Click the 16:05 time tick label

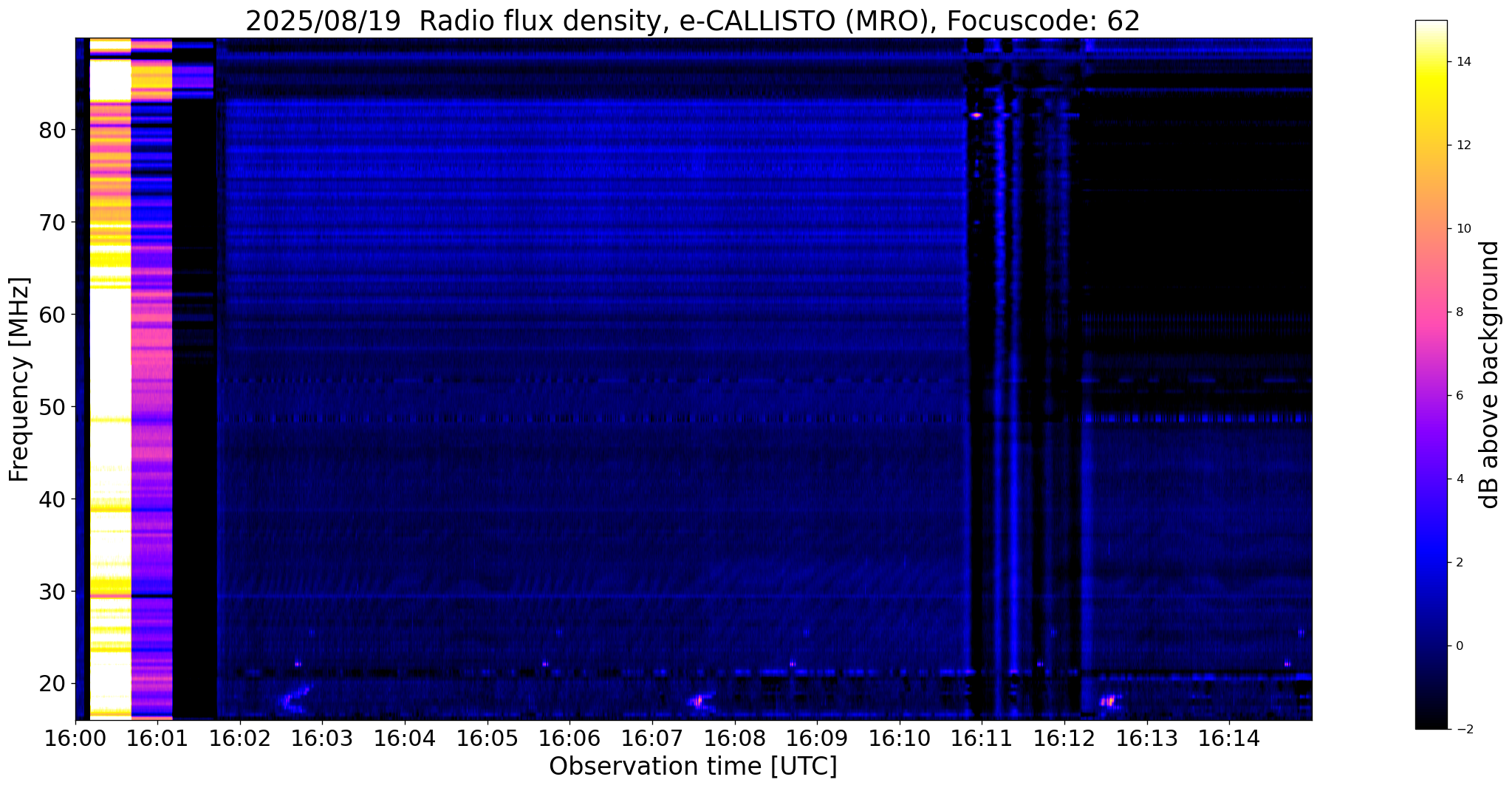tap(488, 739)
